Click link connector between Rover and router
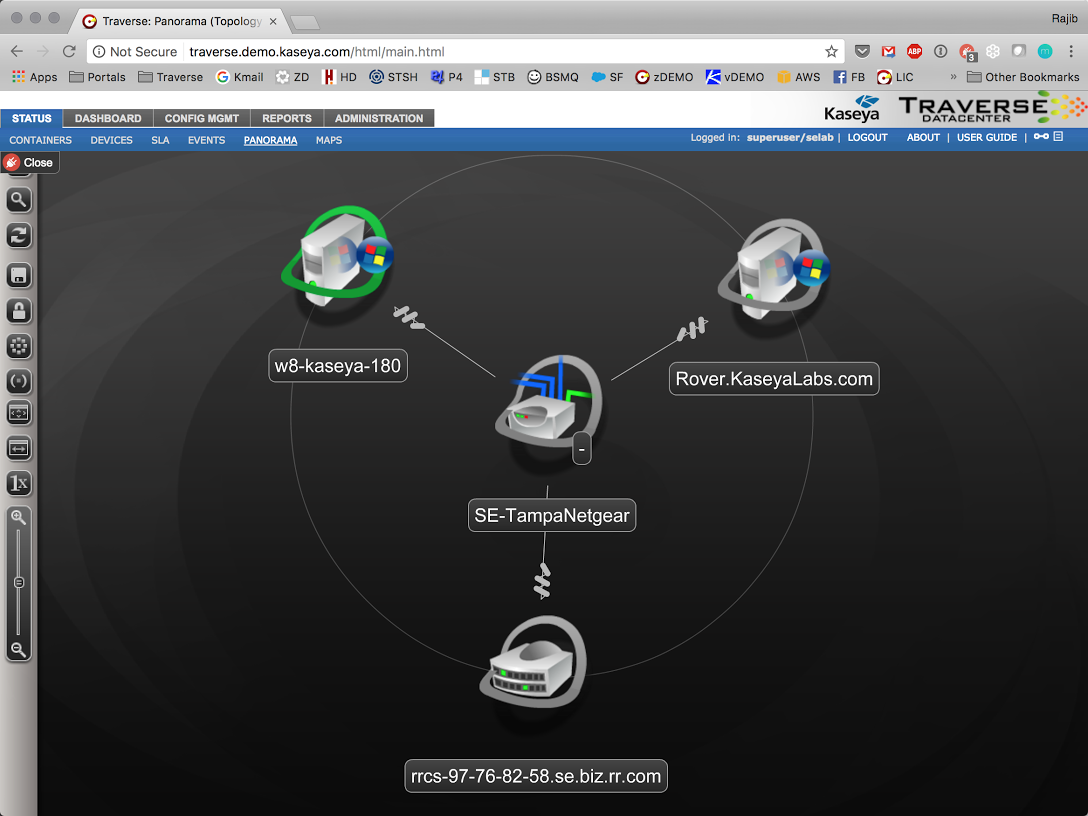Image resolution: width=1088 pixels, height=816 pixels. [692, 329]
